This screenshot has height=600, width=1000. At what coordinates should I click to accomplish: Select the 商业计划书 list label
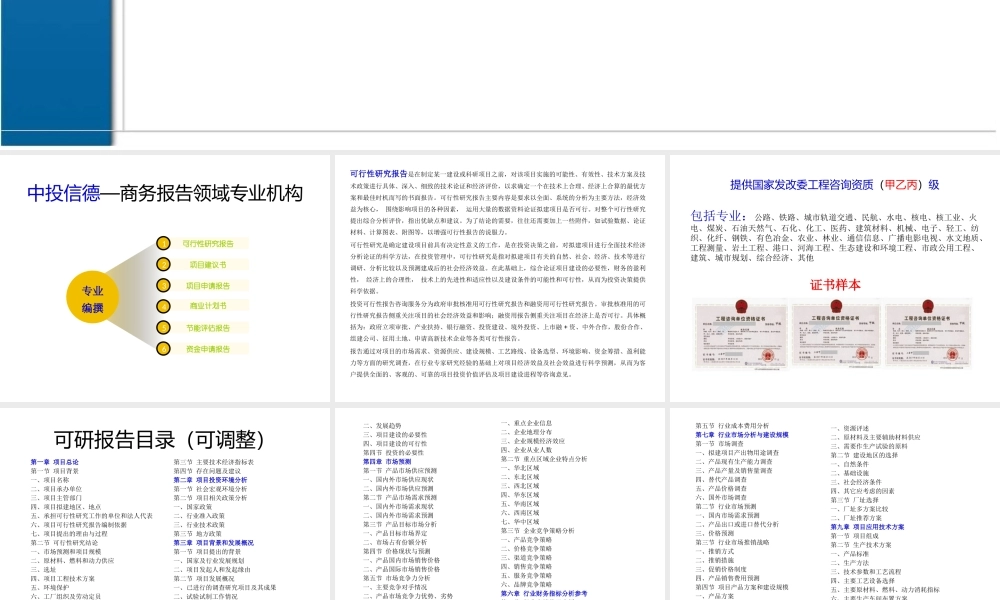208,306
